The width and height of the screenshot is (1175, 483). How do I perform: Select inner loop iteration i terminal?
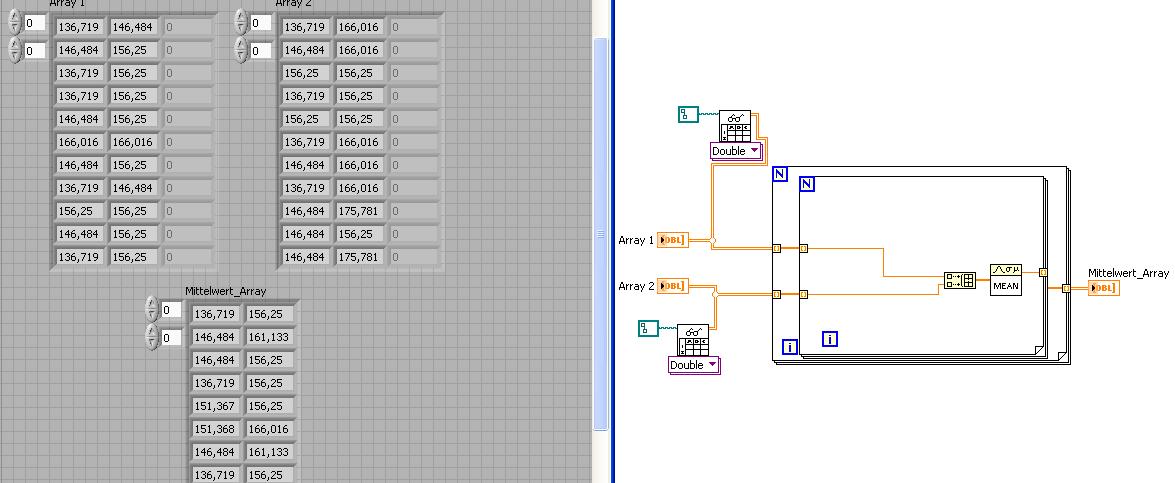pos(830,339)
